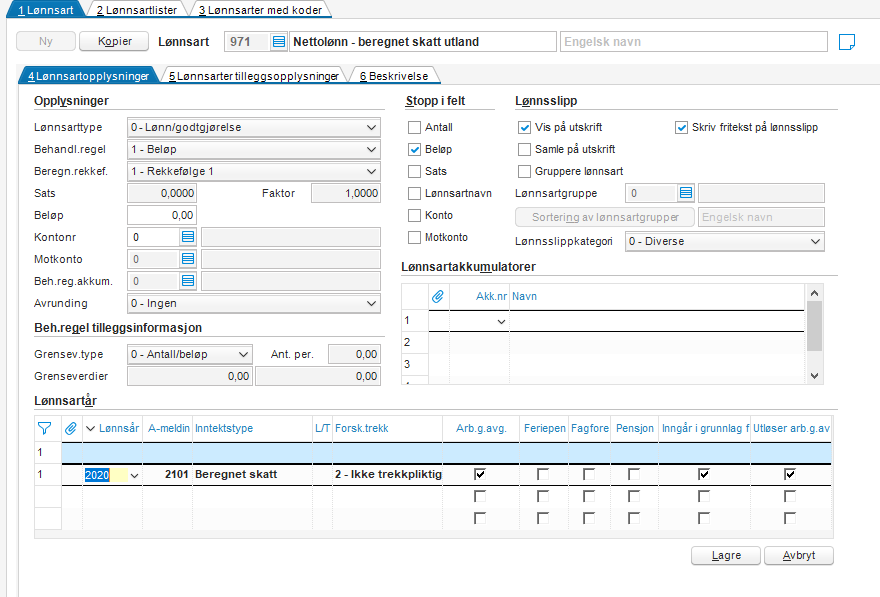Open 5 Lønnsarter tilleggsopplysninger tab

point(254,76)
